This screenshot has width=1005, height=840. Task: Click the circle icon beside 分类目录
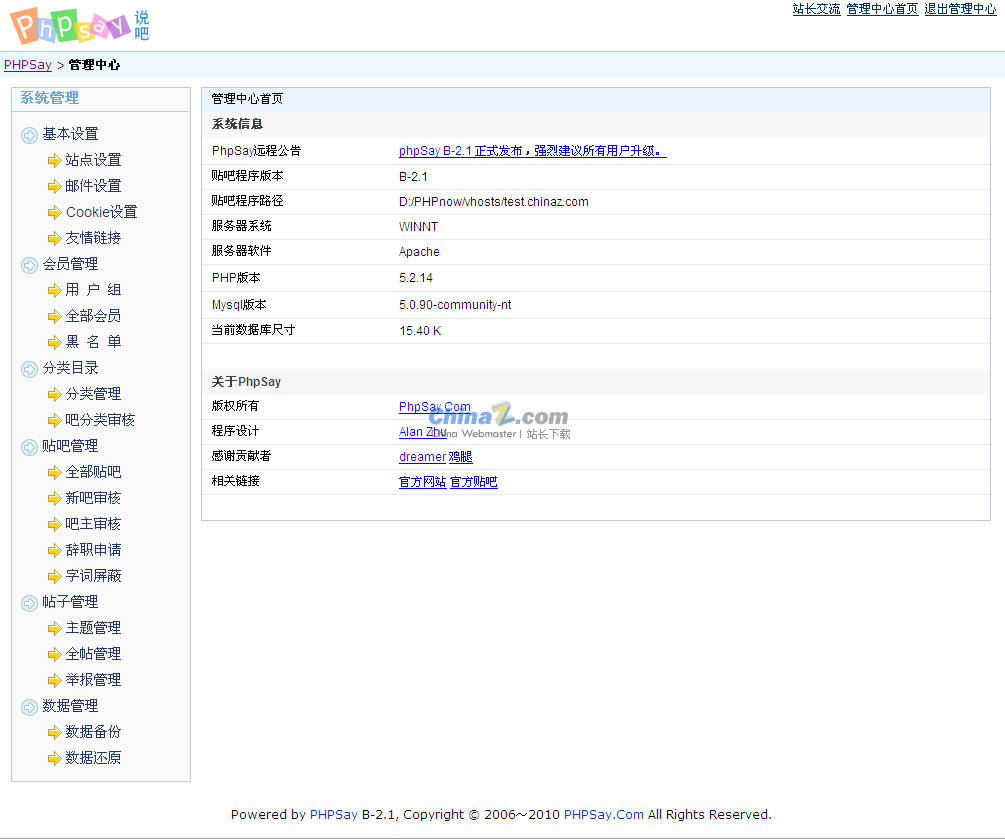tap(29, 369)
